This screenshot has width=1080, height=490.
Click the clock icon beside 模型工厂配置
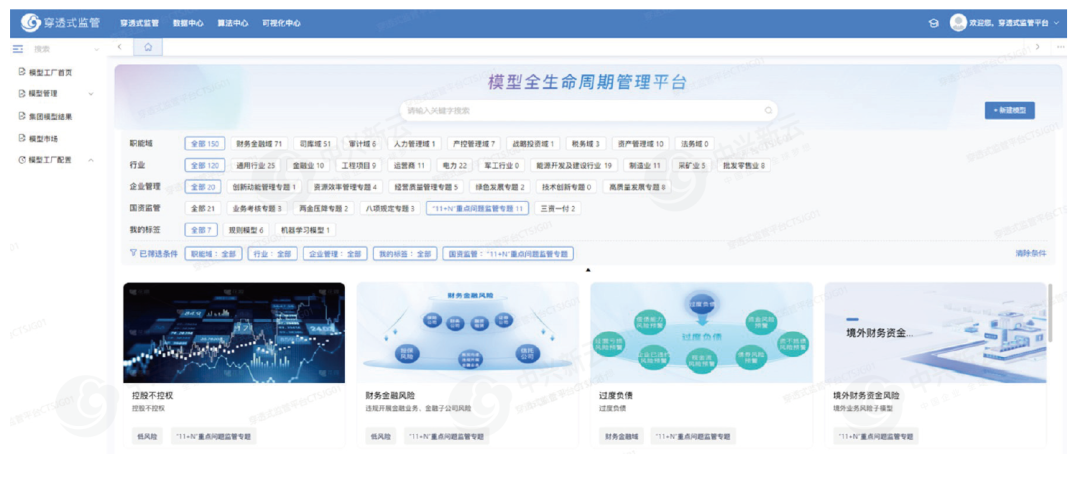(x=21, y=160)
